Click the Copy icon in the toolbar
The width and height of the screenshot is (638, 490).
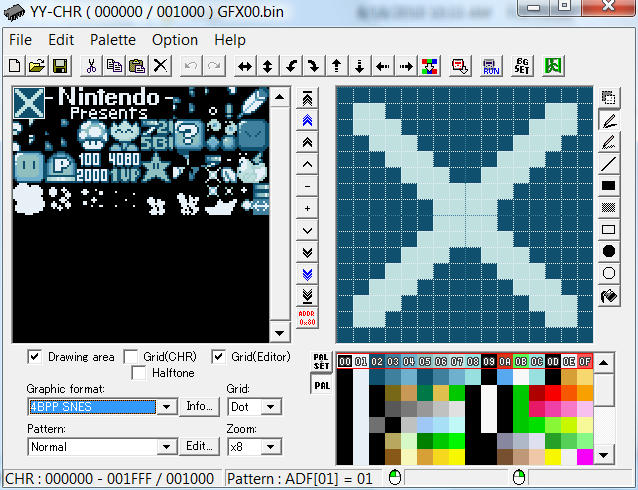[x=114, y=66]
